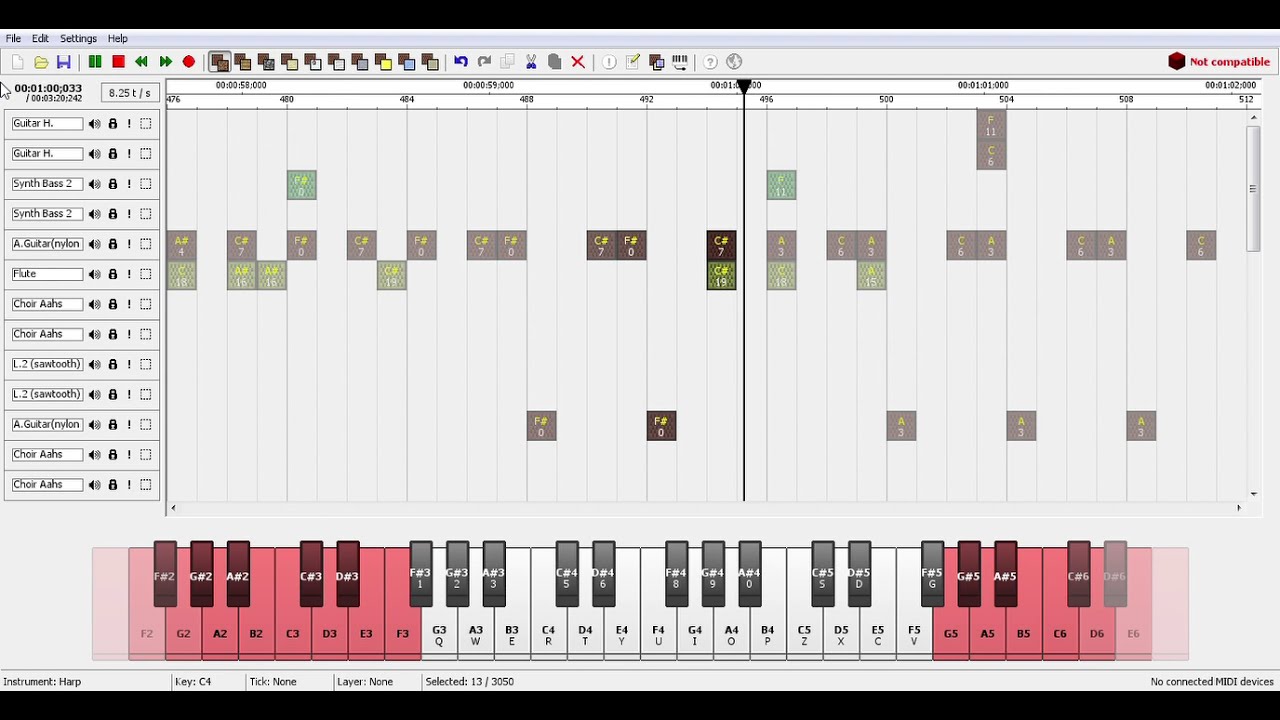Select the Double Bass instrument block icon
Viewport: 1280px width, 720px height.
(243, 62)
